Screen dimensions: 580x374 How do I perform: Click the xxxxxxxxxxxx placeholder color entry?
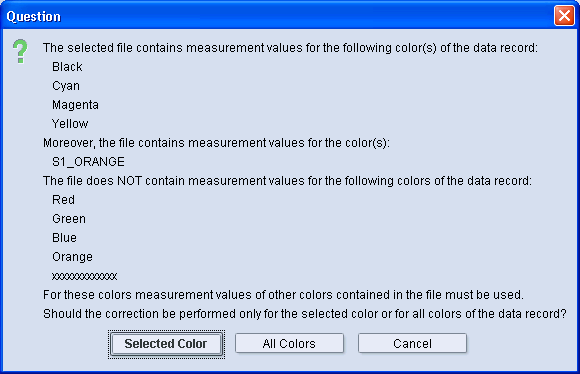[85, 276]
